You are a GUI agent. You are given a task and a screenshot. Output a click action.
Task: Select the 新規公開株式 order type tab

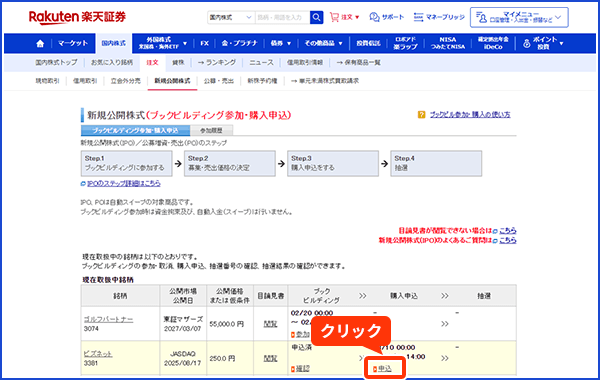[172, 81]
